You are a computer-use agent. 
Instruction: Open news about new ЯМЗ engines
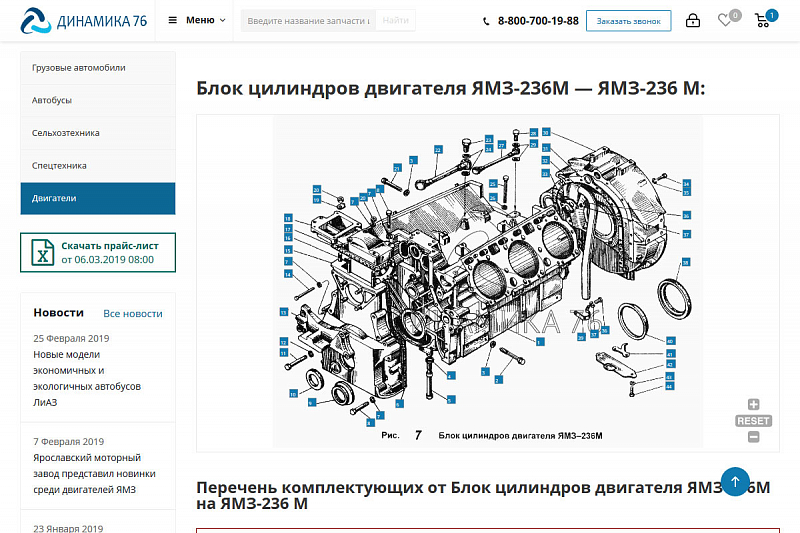94,473
